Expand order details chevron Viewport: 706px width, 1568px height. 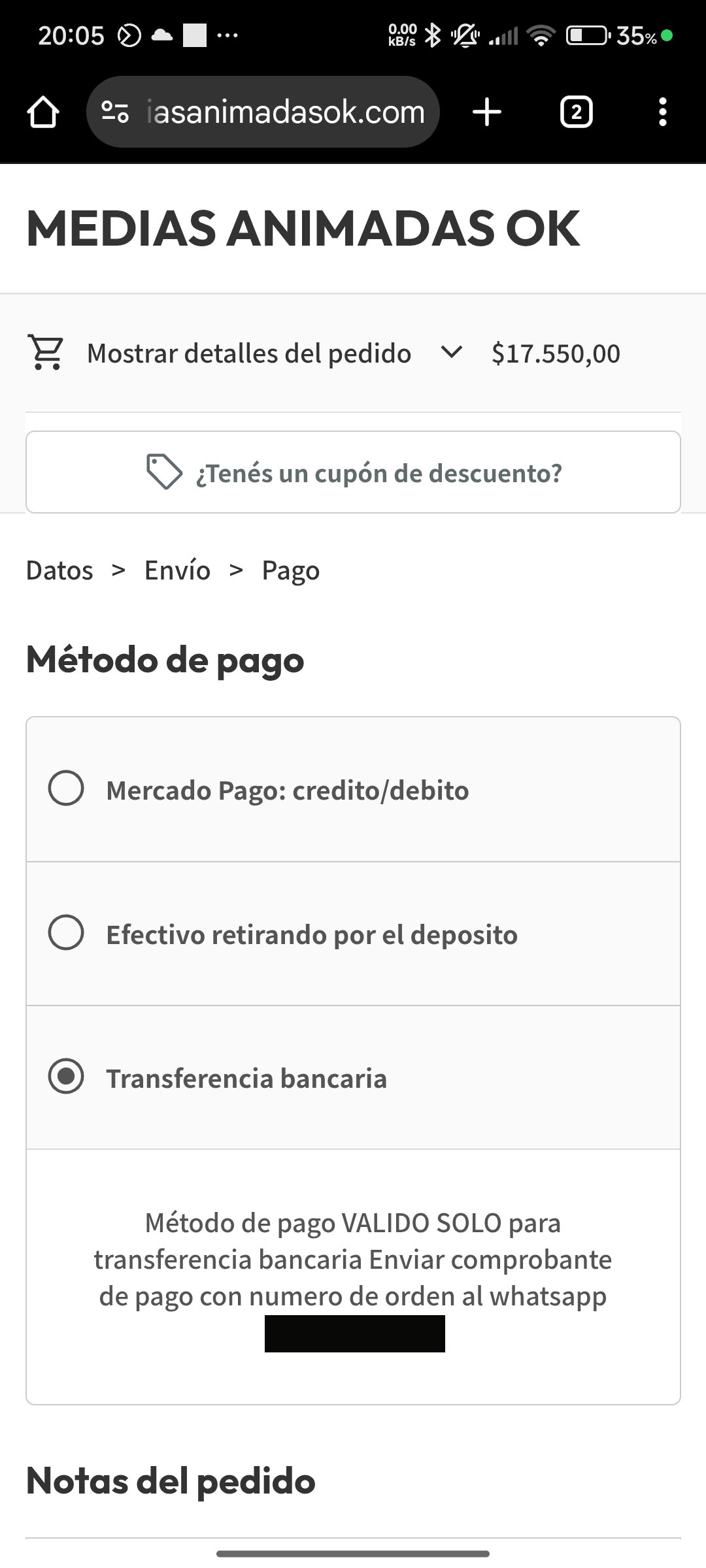pyautogui.click(x=451, y=353)
